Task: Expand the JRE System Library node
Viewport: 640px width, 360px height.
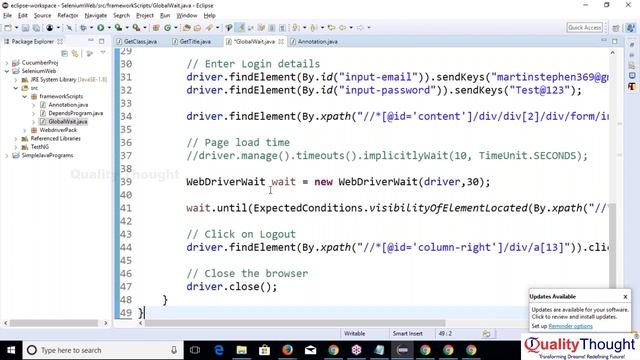Action: pyautogui.click(x=16, y=80)
